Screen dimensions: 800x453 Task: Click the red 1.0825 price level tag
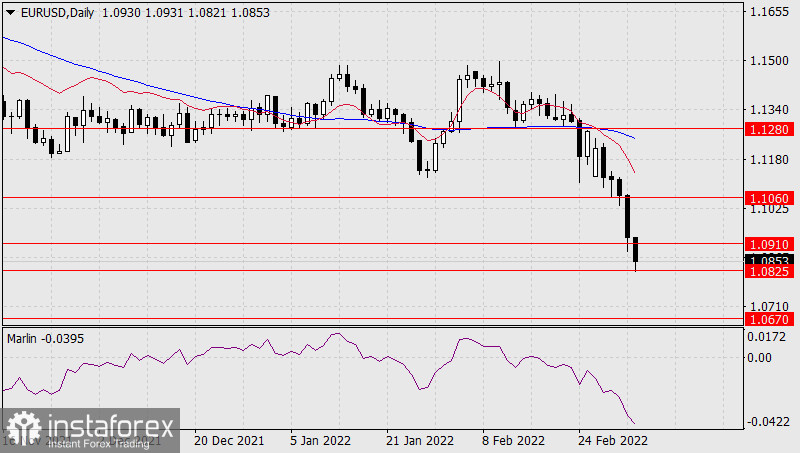point(769,271)
